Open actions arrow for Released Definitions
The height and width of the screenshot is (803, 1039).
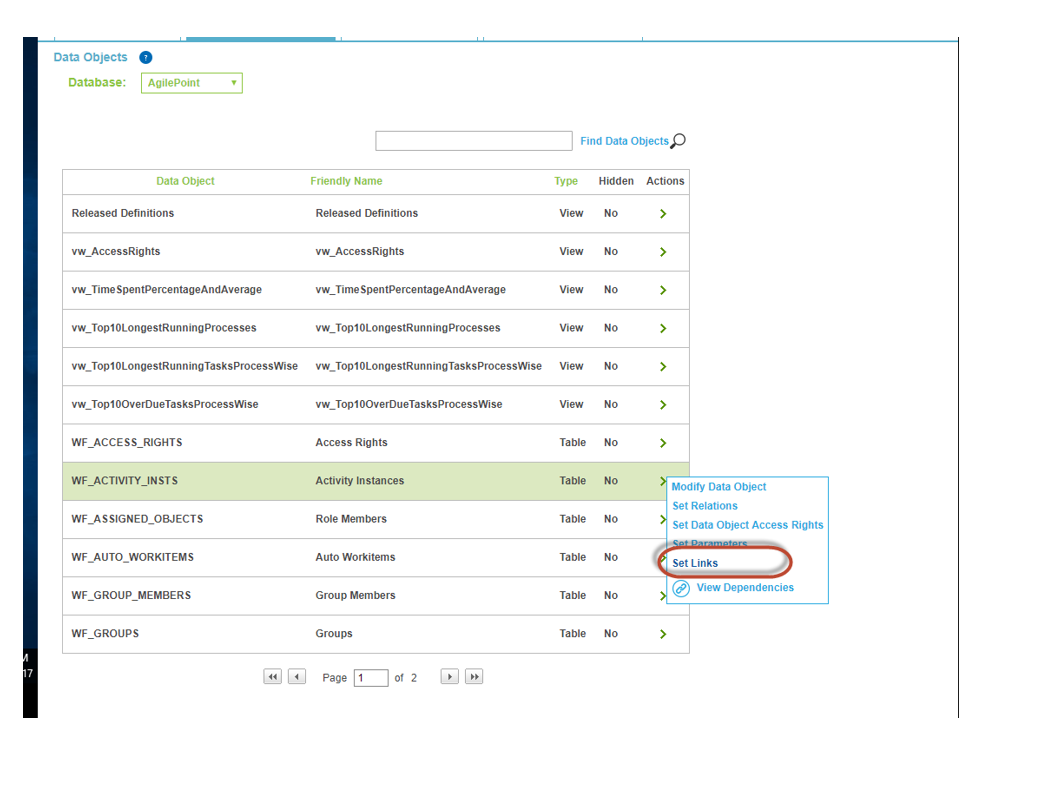coord(663,214)
